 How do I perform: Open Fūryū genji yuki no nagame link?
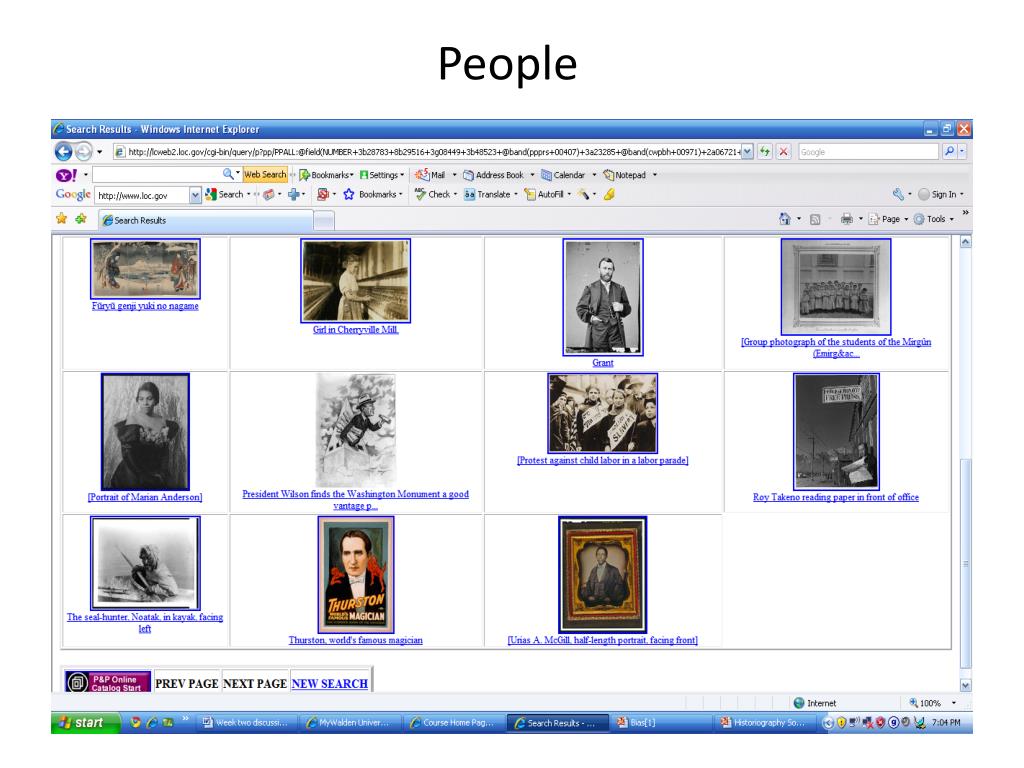pyautogui.click(x=145, y=306)
